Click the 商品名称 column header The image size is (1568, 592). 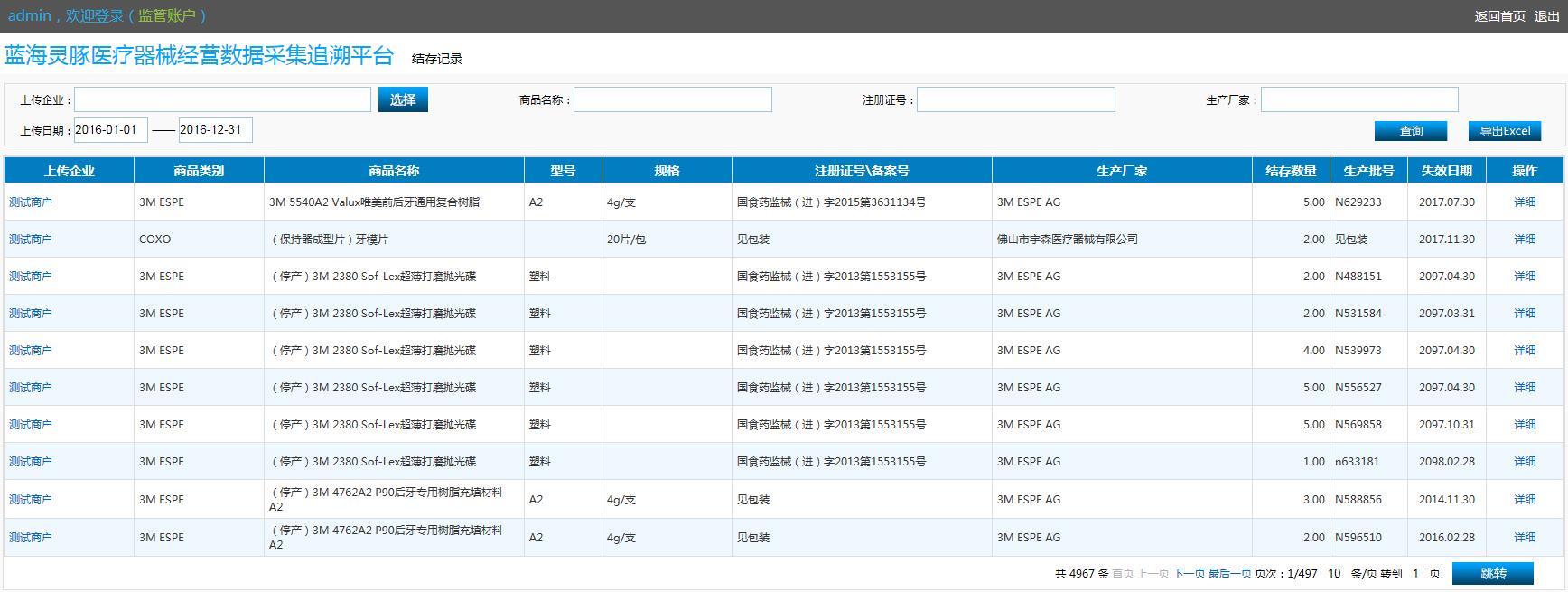(394, 171)
